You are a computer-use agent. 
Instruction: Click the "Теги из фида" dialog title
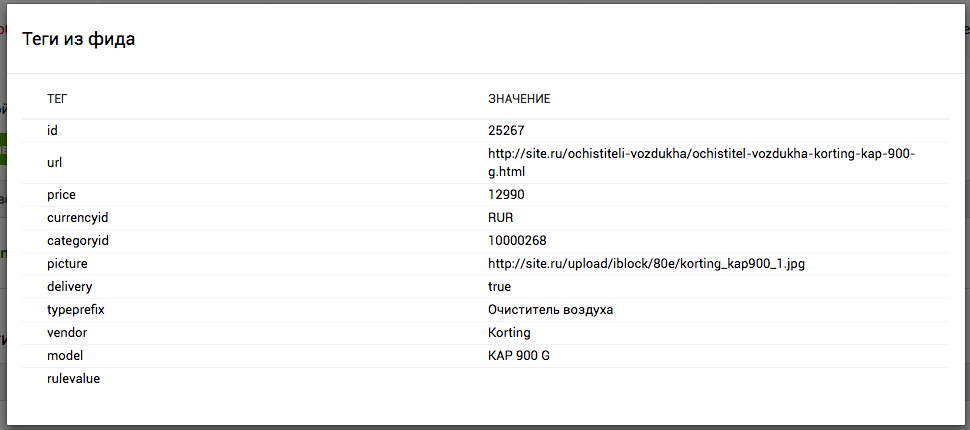79,39
